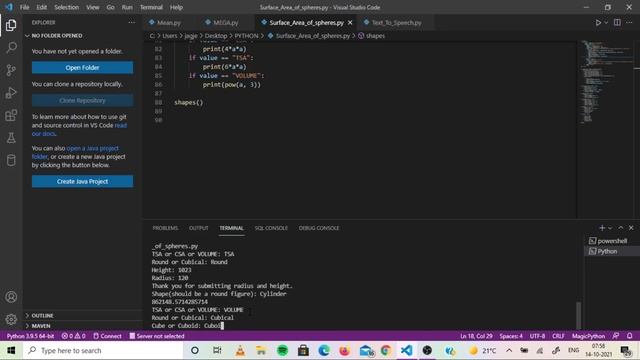The image size is (640, 360).
Task: Click the Create Java Project button
Action: click(x=82, y=181)
